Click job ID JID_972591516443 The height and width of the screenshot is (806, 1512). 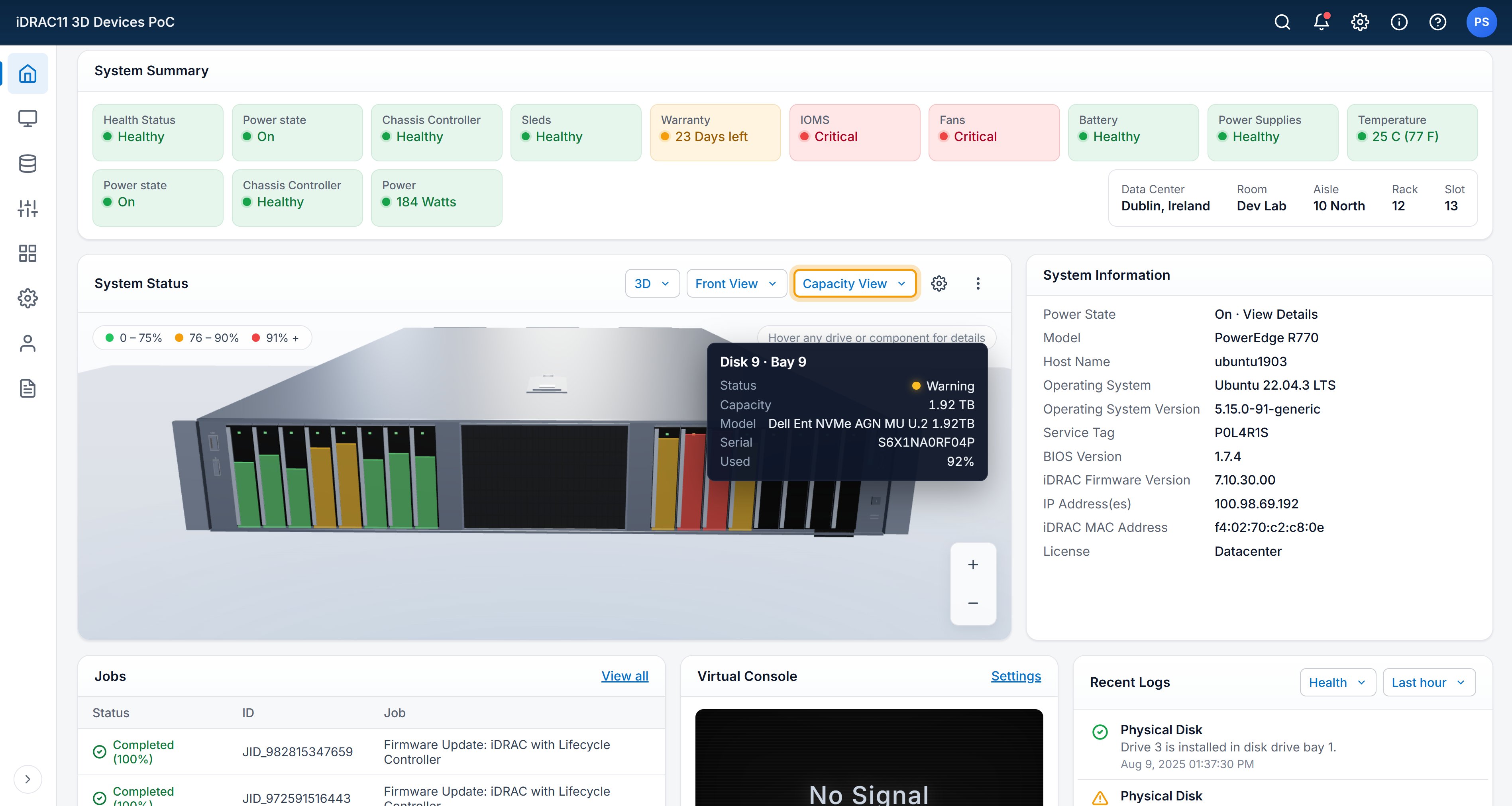297,798
